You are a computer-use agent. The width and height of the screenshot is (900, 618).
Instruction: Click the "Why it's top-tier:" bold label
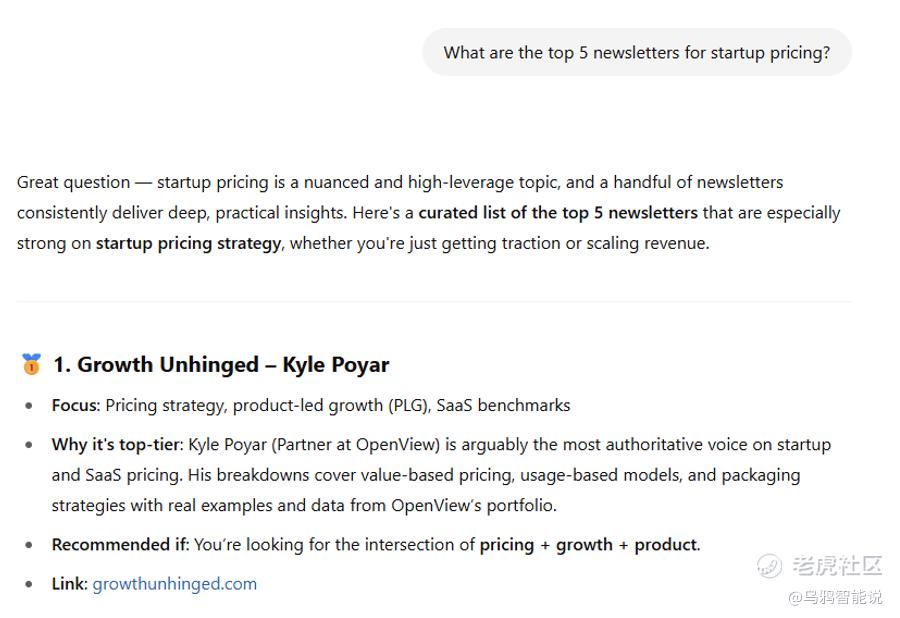[117, 445]
